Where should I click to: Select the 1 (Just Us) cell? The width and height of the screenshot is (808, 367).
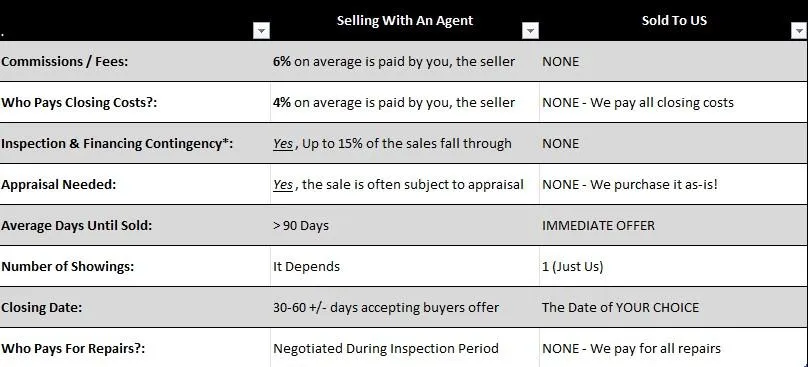click(x=674, y=266)
